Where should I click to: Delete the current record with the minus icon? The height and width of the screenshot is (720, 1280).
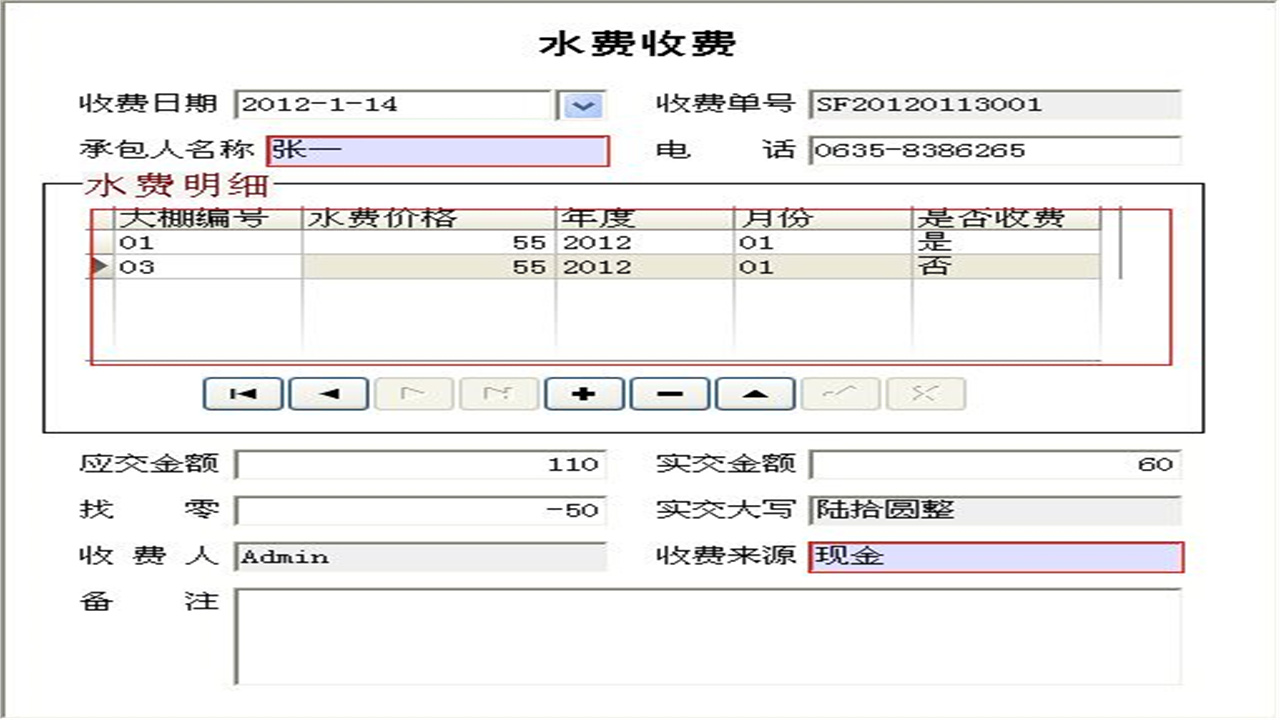click(669, 393)
